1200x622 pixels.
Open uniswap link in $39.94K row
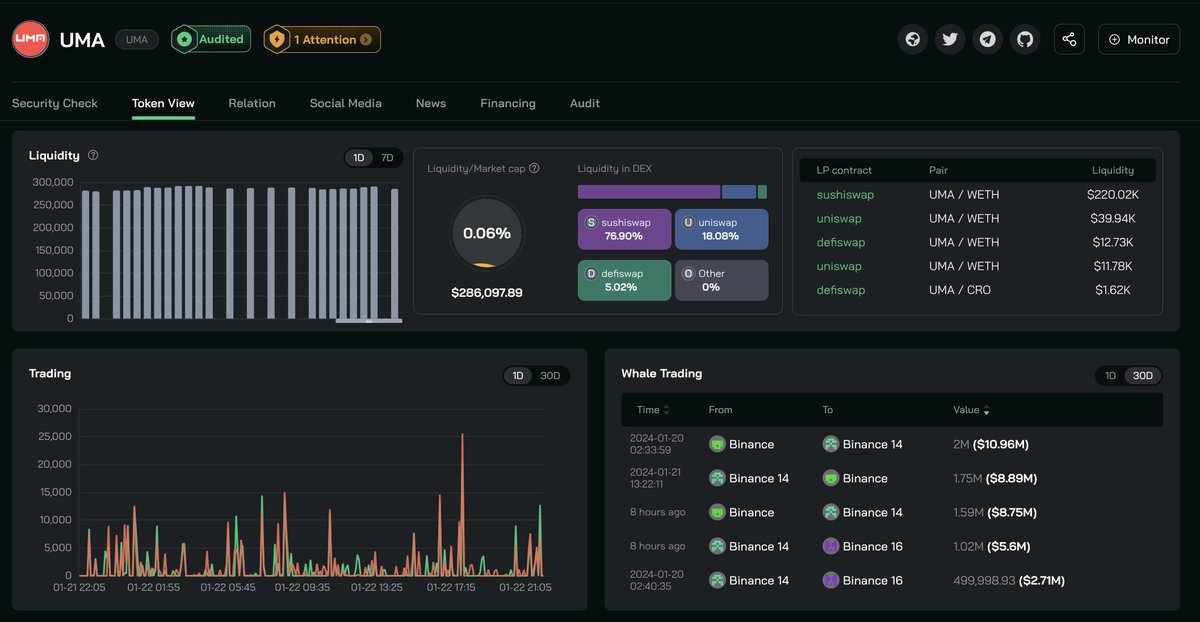[839, 218]
